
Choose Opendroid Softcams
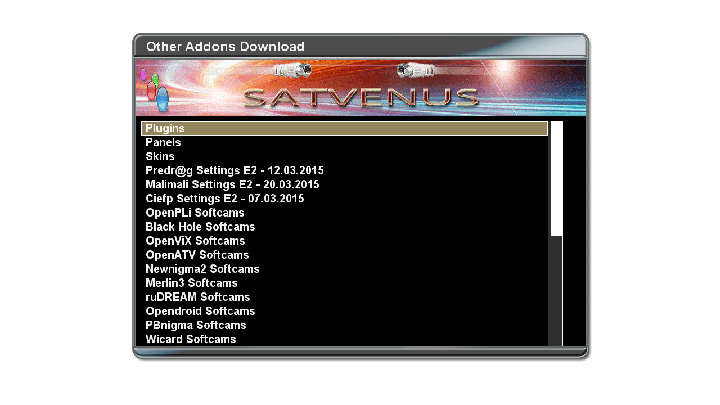344,311
